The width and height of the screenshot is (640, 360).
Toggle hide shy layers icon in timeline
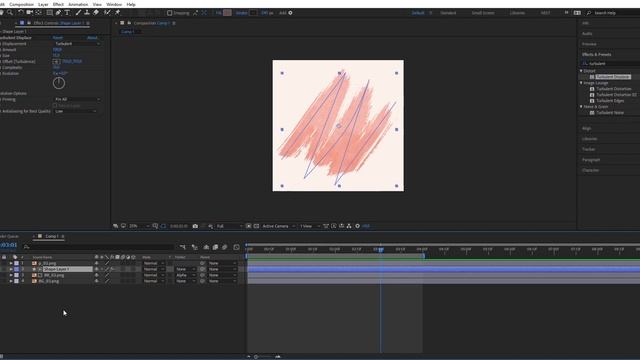tap(206, 247)
